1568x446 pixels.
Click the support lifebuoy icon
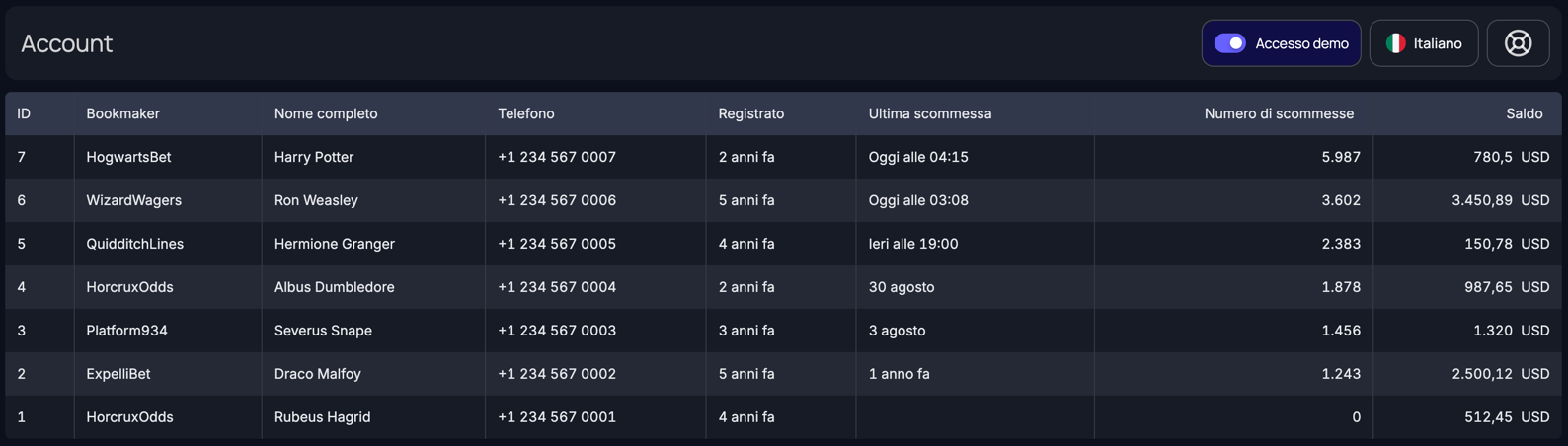click(1518, 43)
